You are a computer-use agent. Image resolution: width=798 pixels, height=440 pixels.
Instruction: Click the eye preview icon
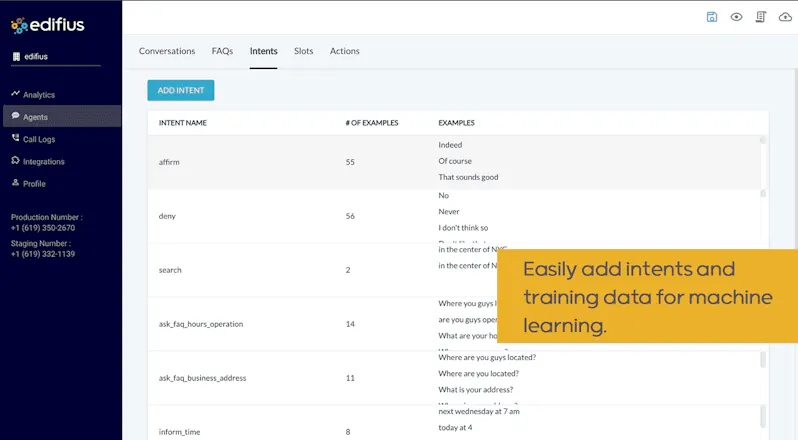click(x=736, y=17)
